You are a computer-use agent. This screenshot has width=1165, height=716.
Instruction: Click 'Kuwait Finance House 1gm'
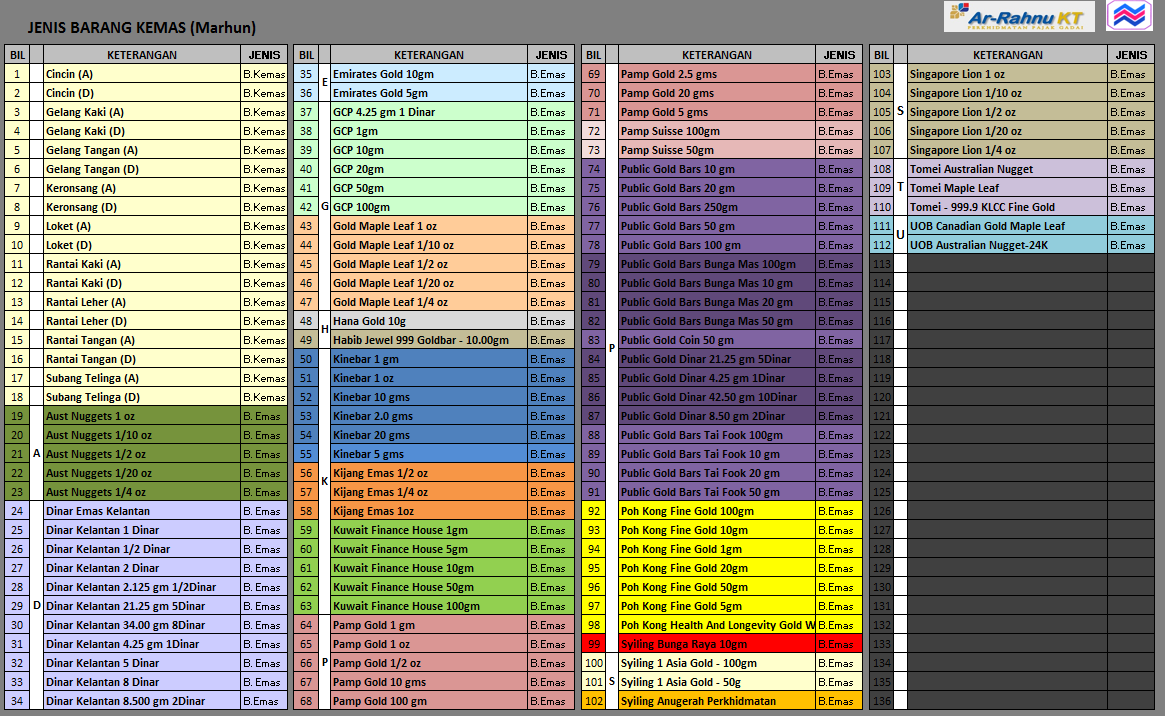pos(429,530)
